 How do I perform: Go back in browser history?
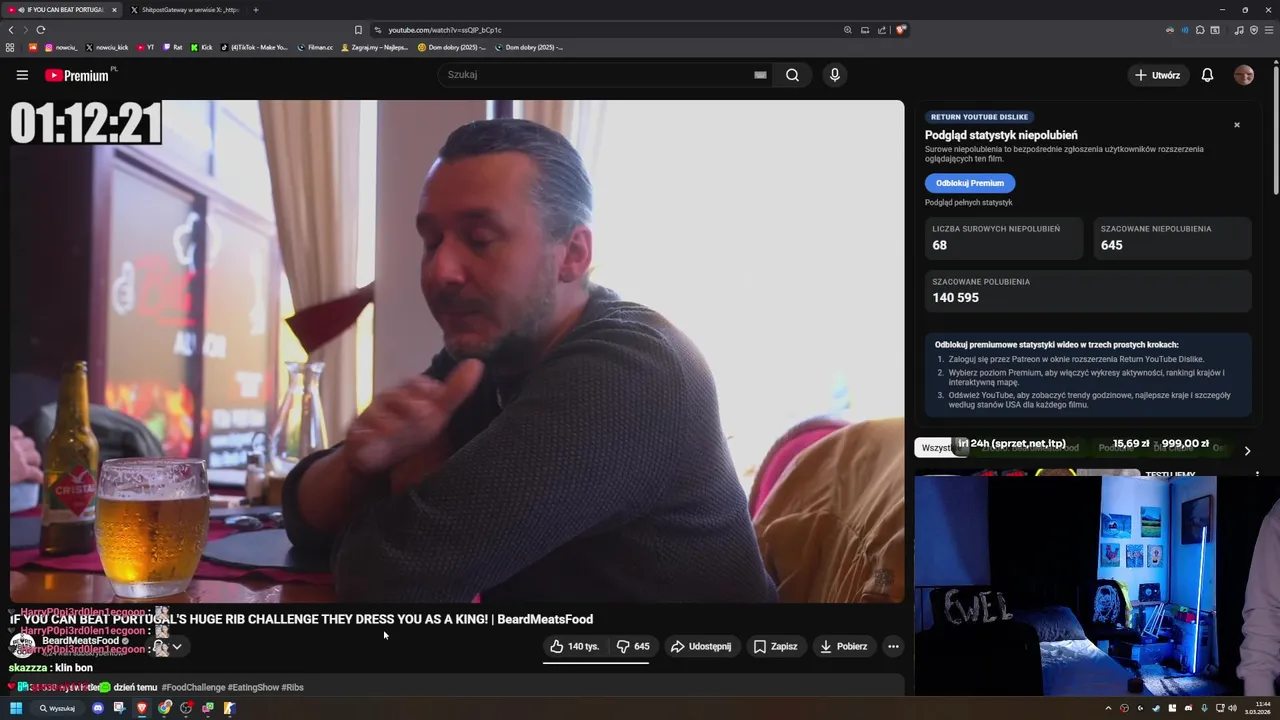[x=11, y=30]
